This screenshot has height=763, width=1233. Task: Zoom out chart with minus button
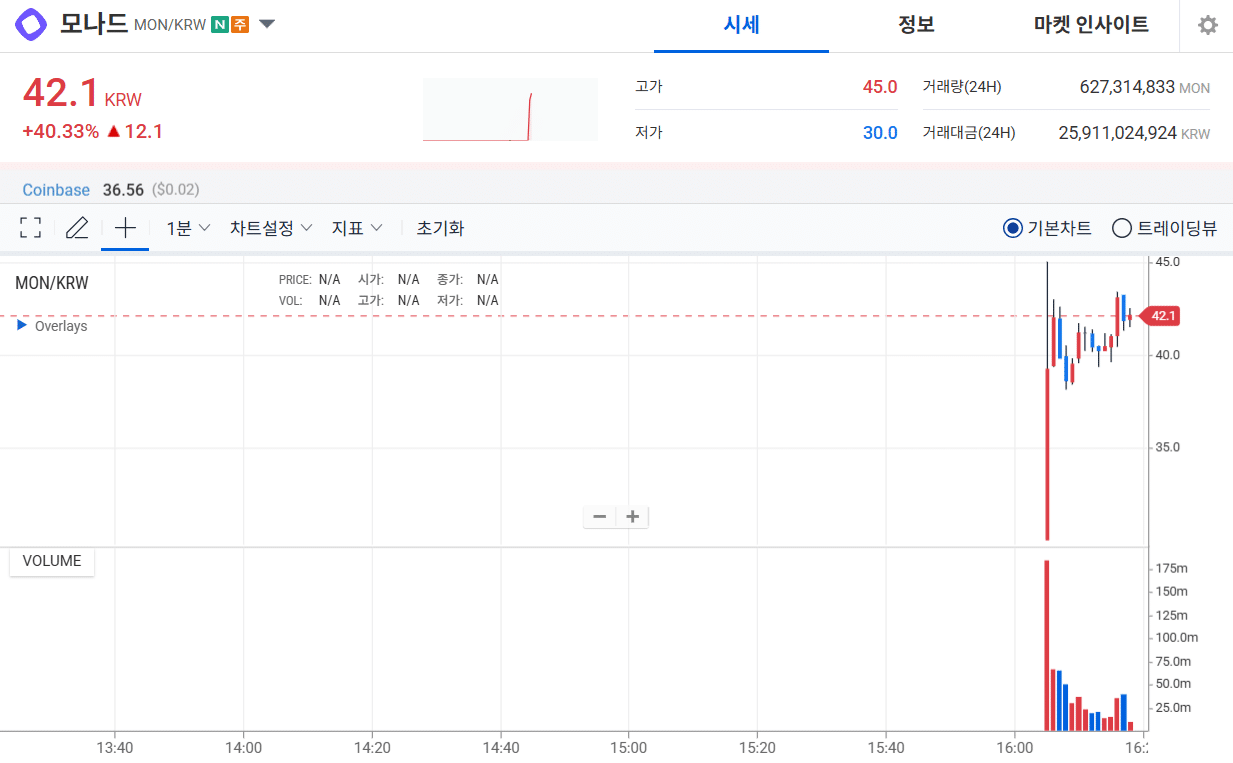click(x=600, y=517)
